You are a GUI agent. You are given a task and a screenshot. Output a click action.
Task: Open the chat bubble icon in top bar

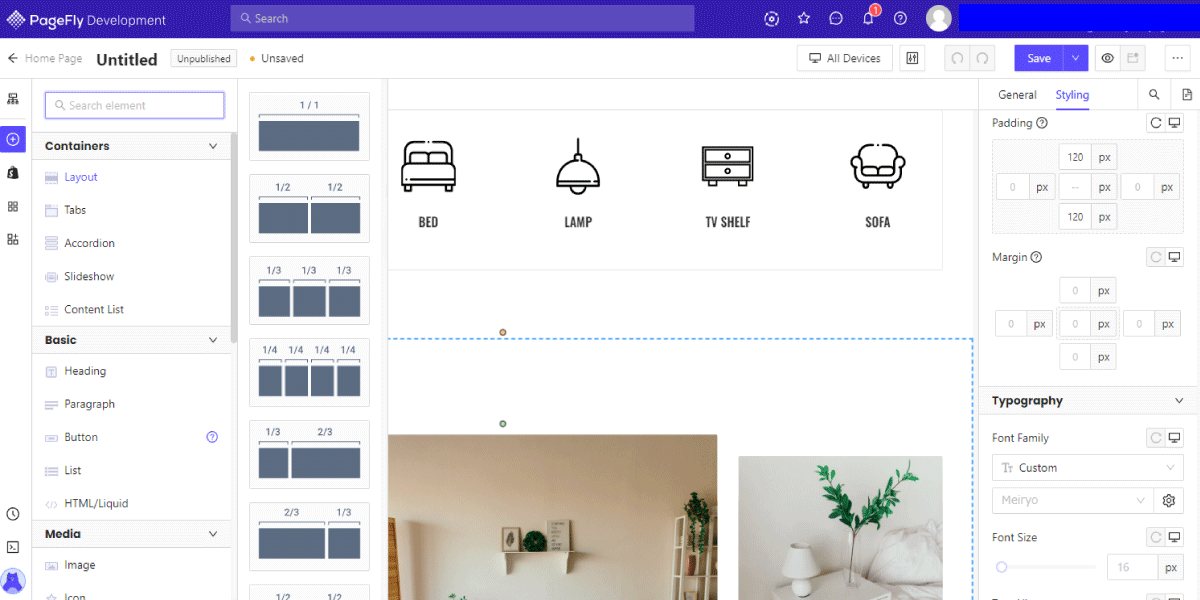click(836, 18)
